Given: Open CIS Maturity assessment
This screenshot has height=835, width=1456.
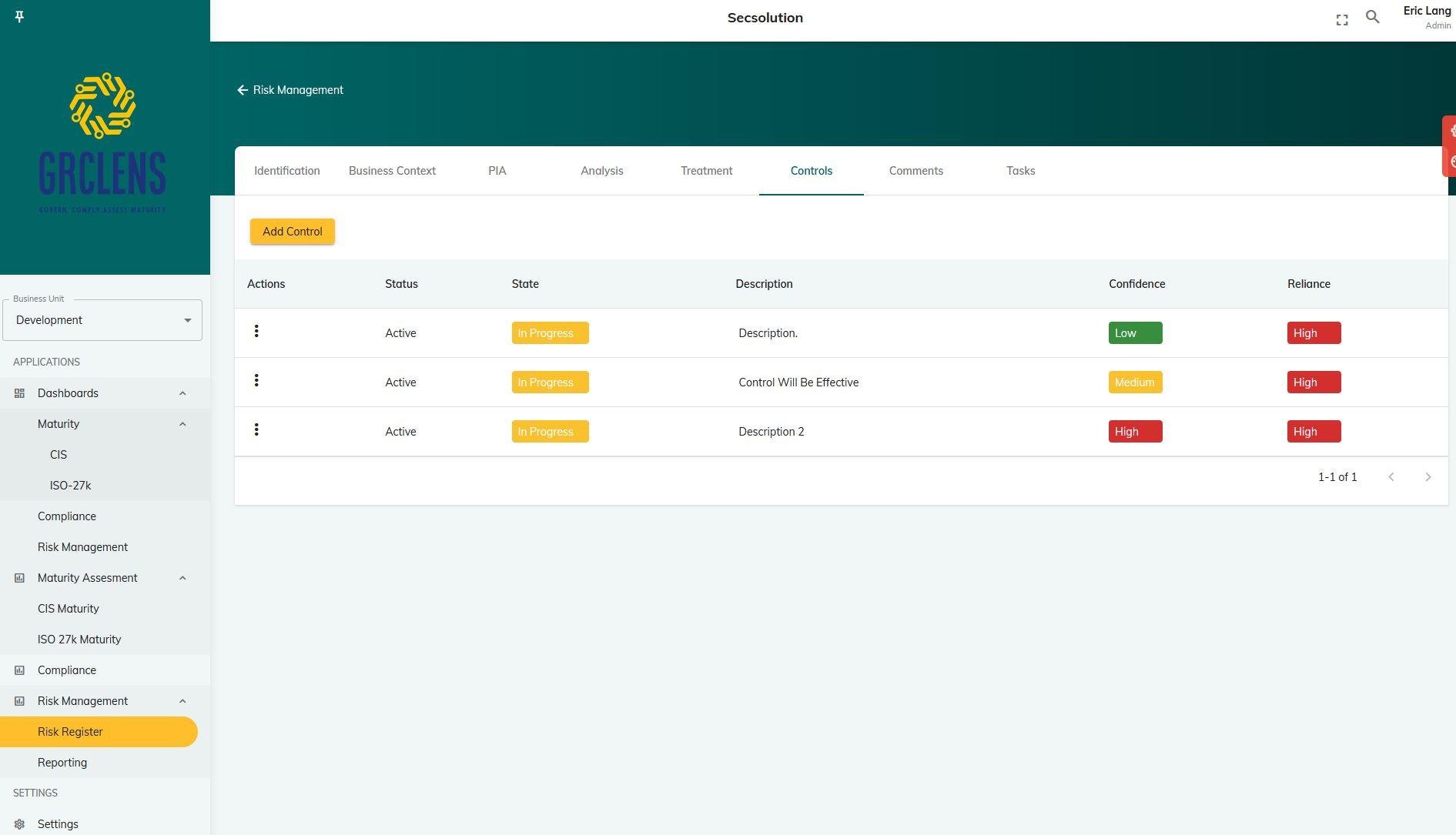Looking at the screenshot, I should pyautogui.click(x=69, y=609).
